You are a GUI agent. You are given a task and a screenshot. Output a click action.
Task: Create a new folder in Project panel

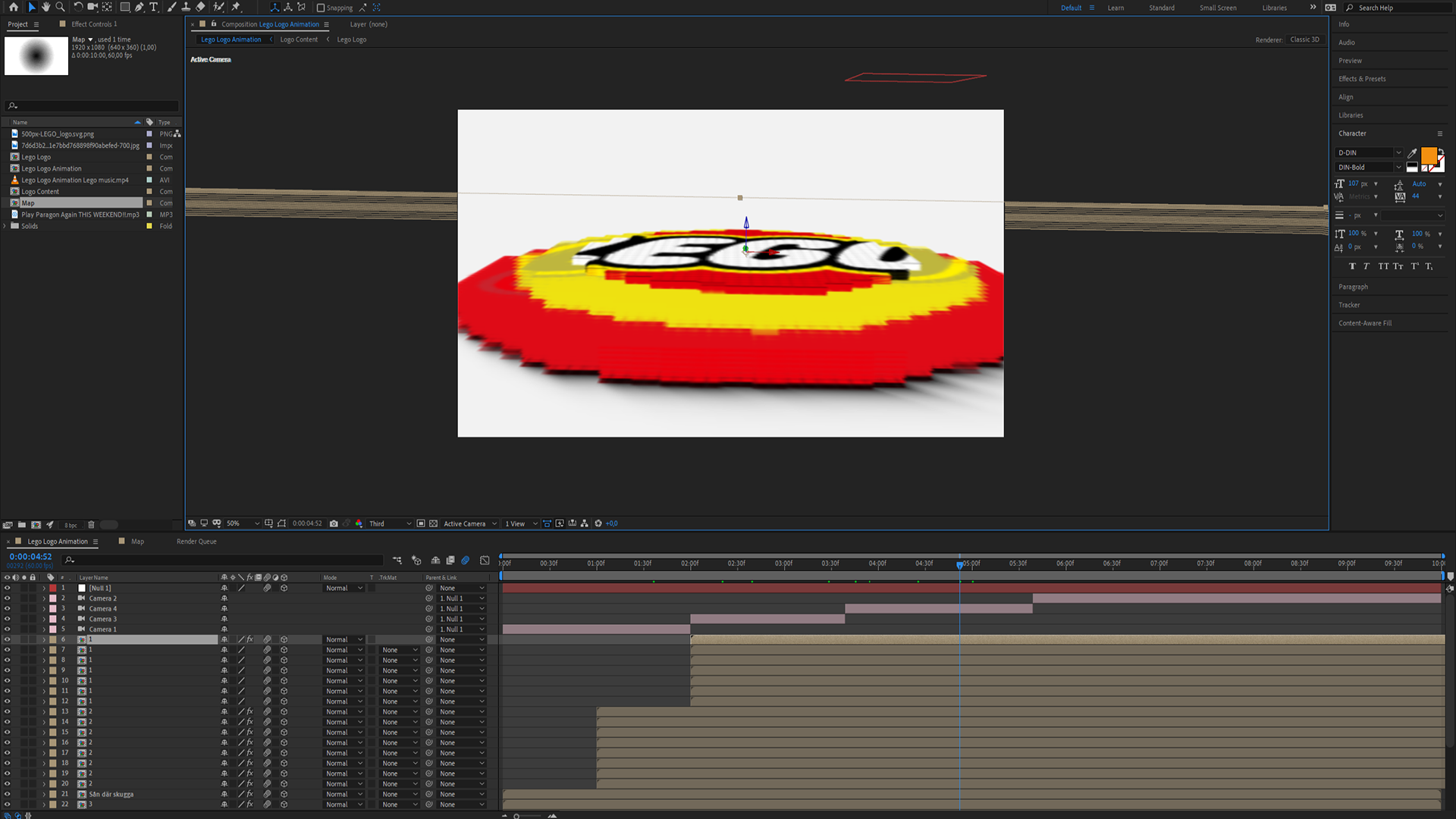[x=22, y=525]
